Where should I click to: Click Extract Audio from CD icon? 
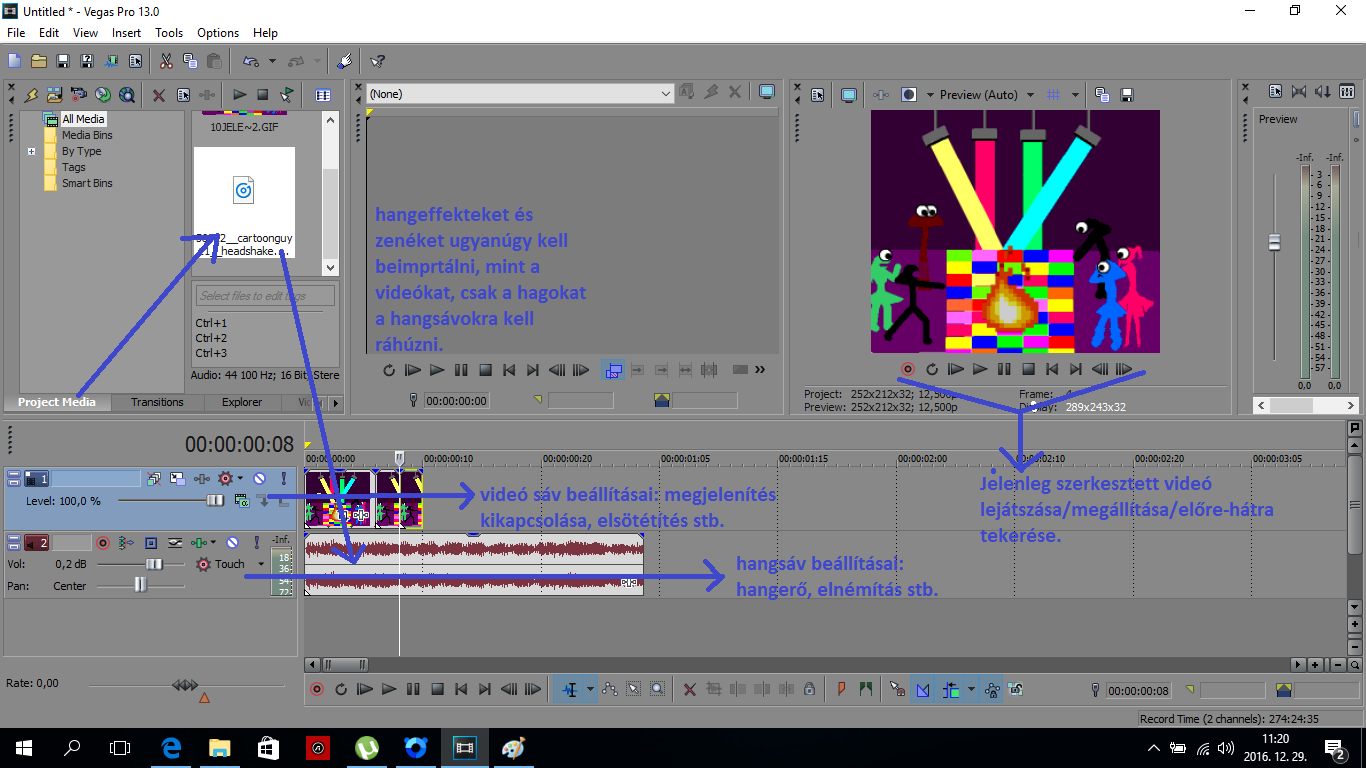[x=103, y=95]
